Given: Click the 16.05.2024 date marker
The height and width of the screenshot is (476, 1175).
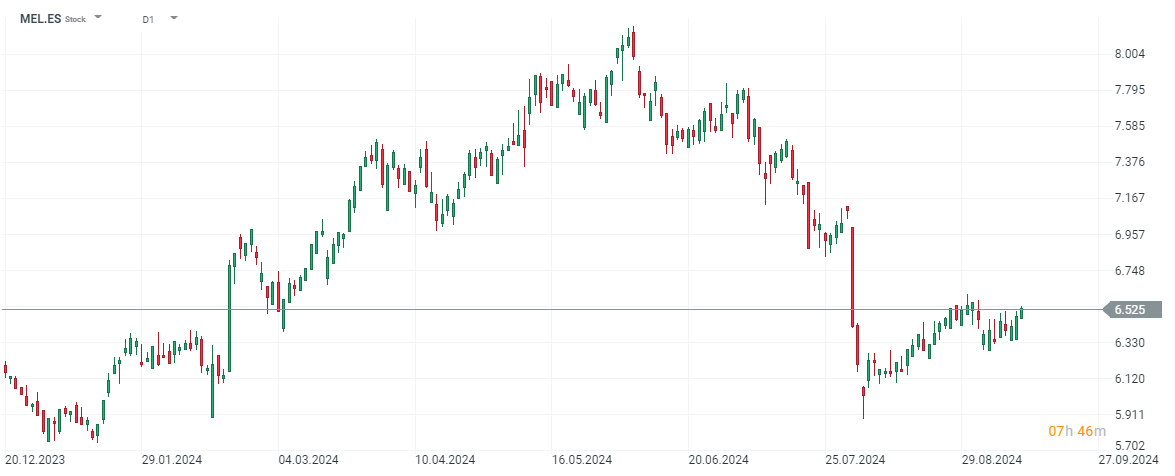Looking at the screenshot, I should point(581,460).
